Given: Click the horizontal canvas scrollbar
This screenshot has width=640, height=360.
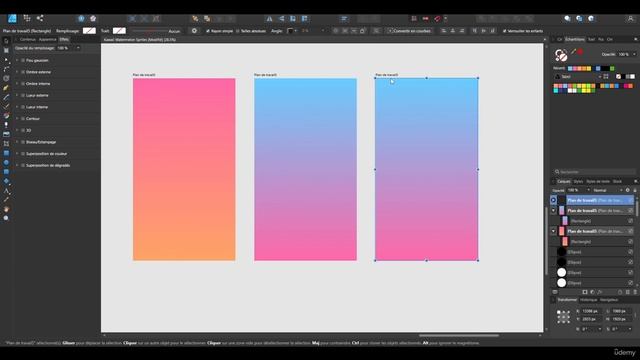Looking at the screenshot, I should click(459, 336).
